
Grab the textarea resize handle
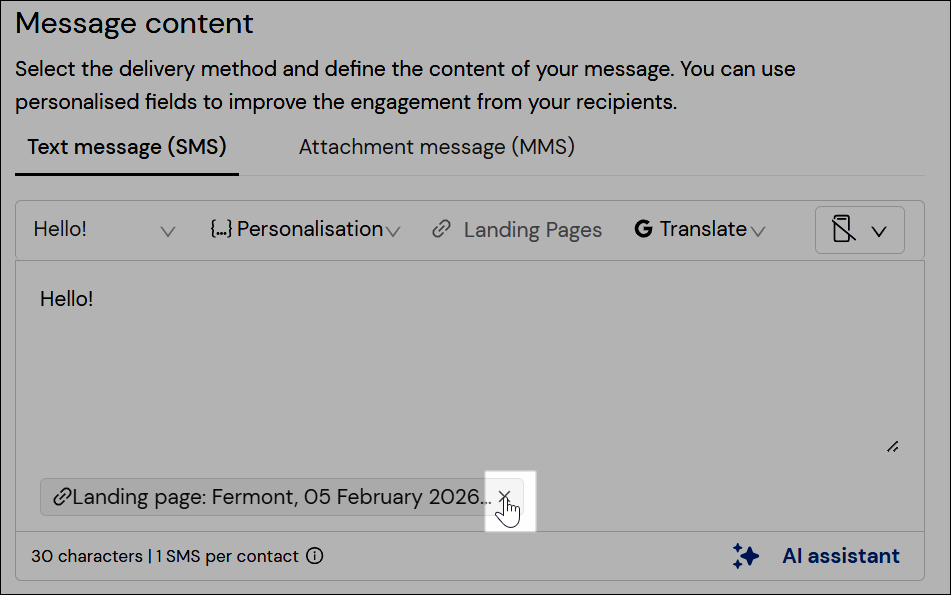coord(893,447)
